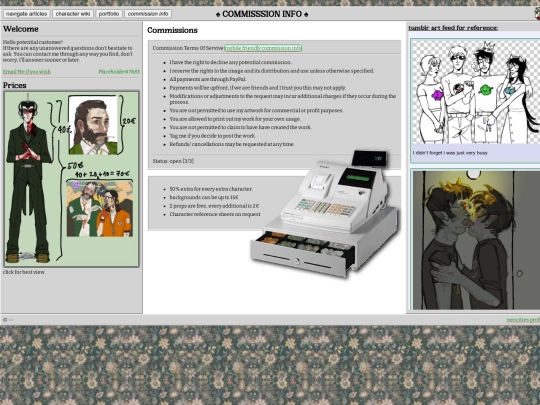Open the kissing trolls artwork tumblr post

[x=475, y=240]
